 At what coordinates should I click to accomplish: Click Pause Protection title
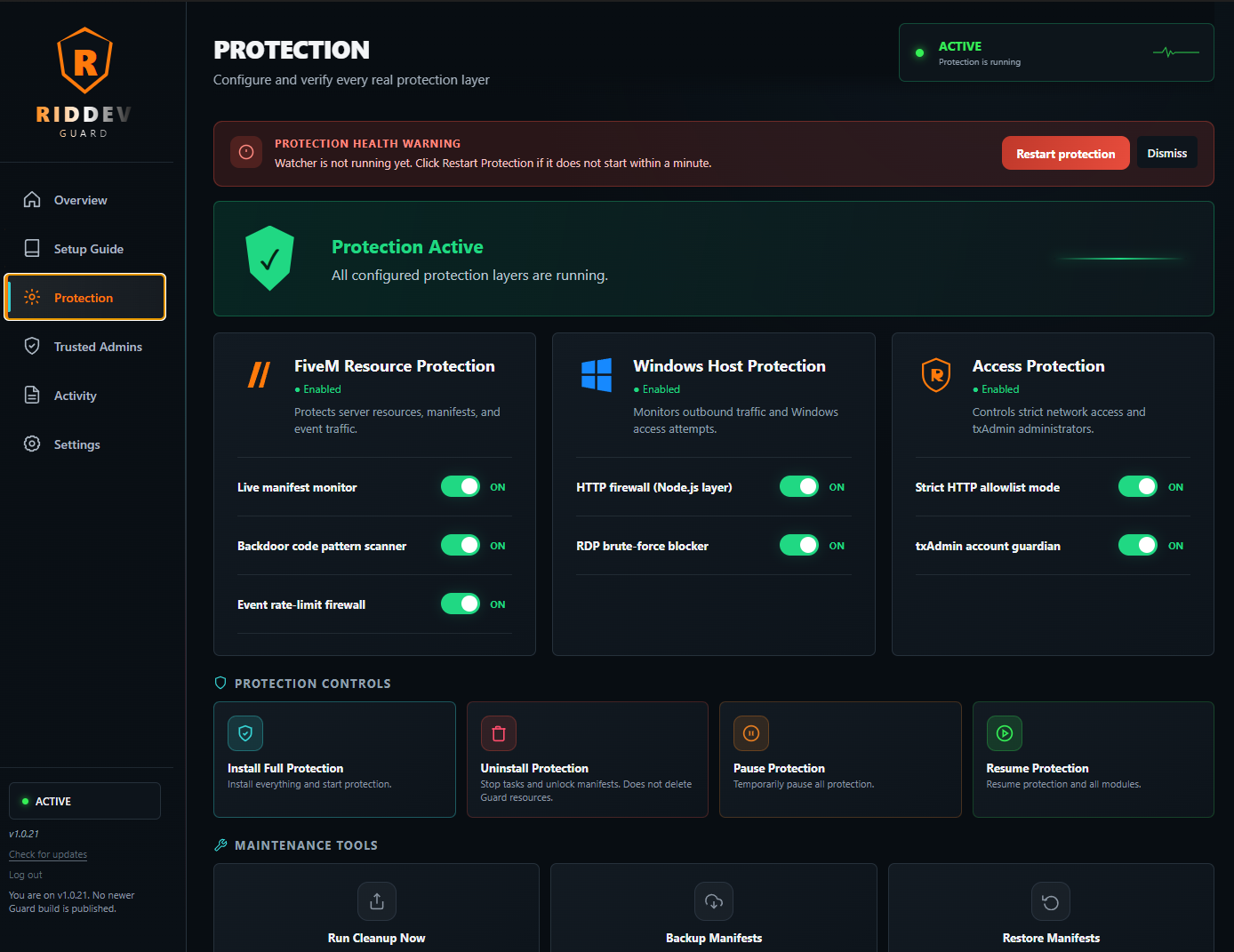tap(779, 768)
